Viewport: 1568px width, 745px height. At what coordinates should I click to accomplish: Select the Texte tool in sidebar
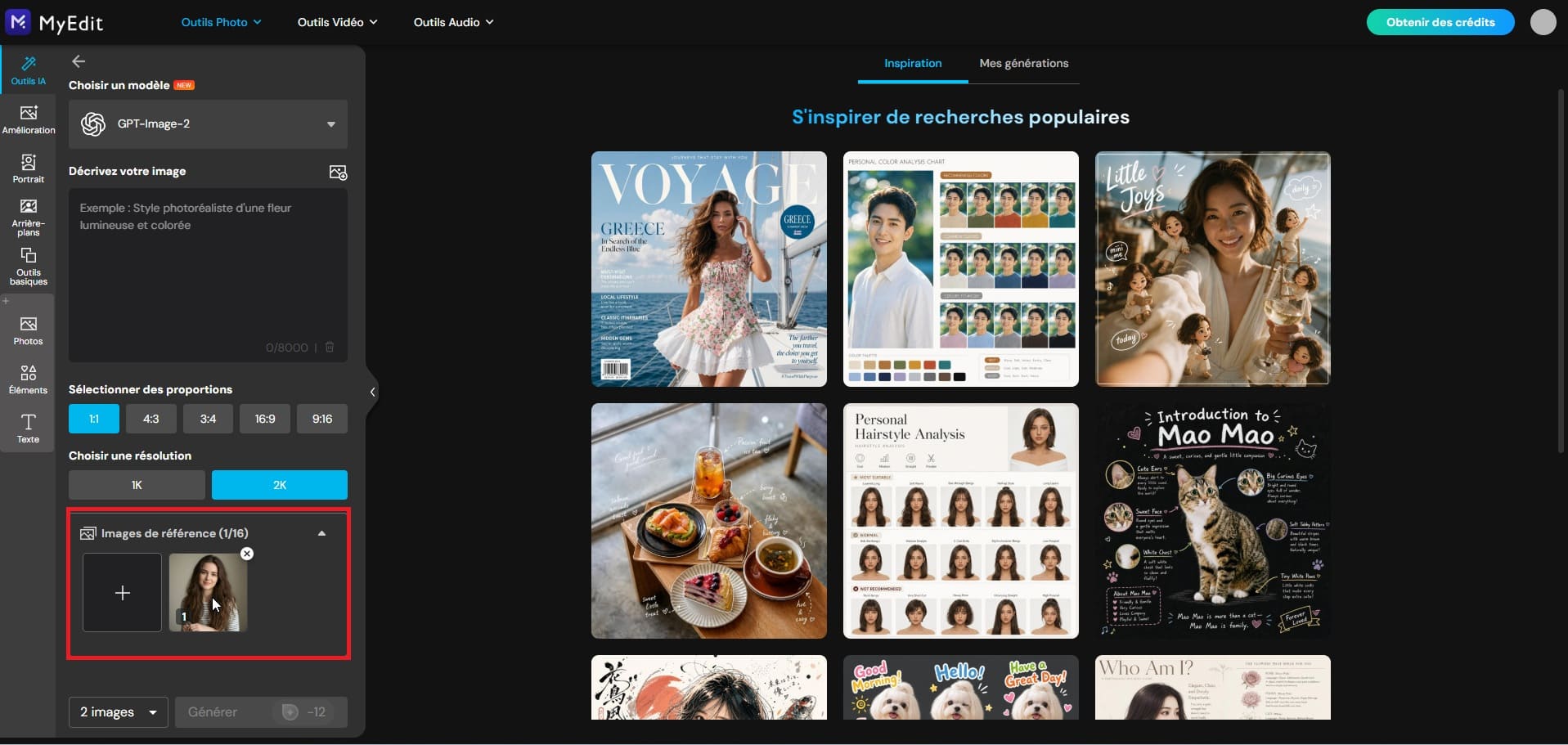click(29, 429)
